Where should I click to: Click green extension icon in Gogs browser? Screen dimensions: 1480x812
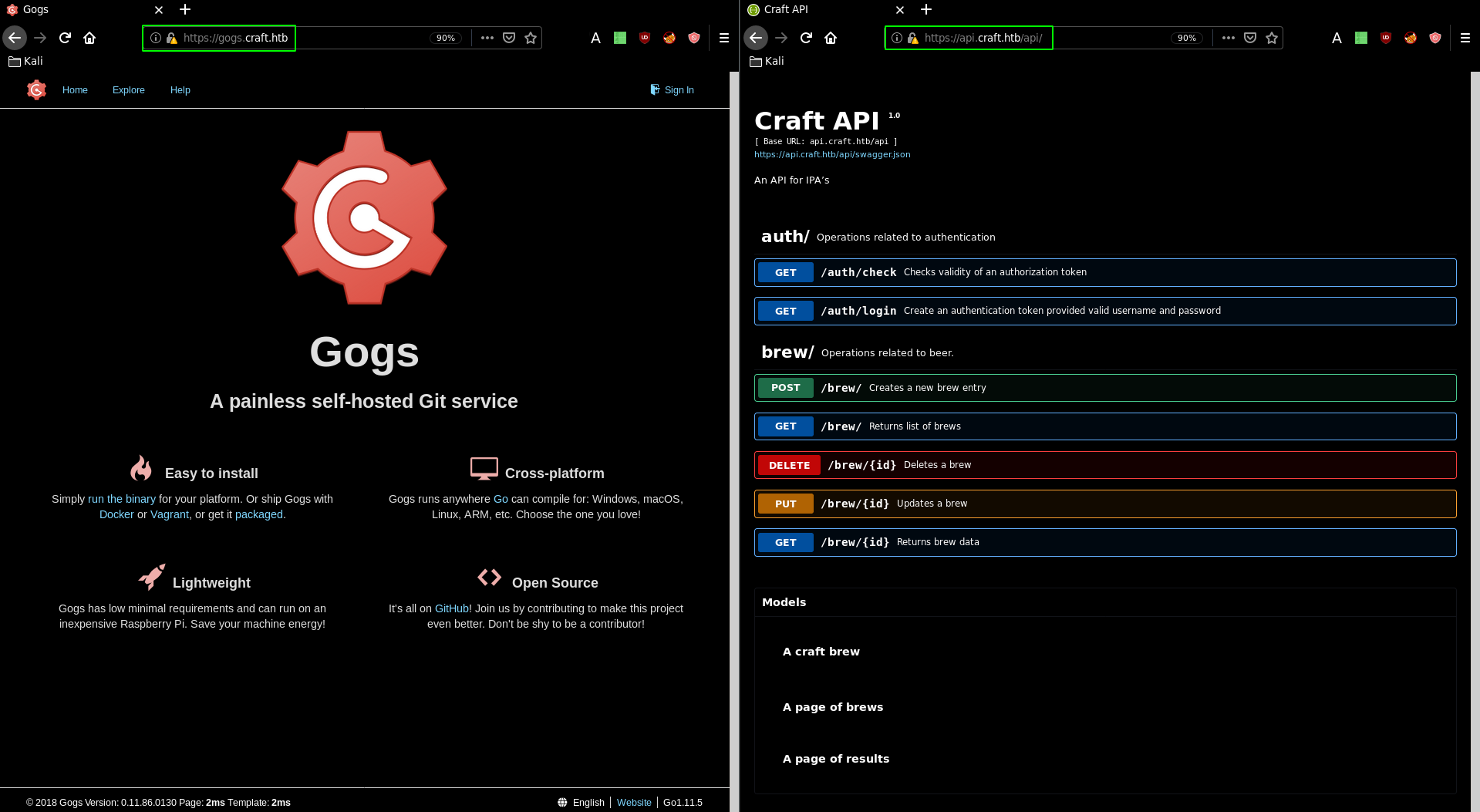[620, 38]
